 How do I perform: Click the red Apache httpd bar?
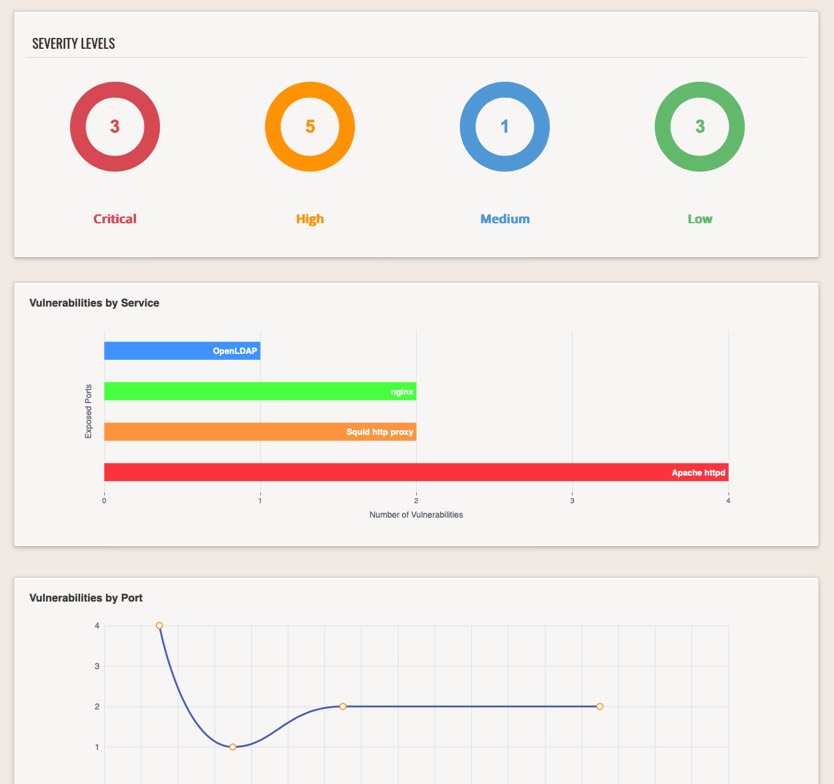(416, 472)
